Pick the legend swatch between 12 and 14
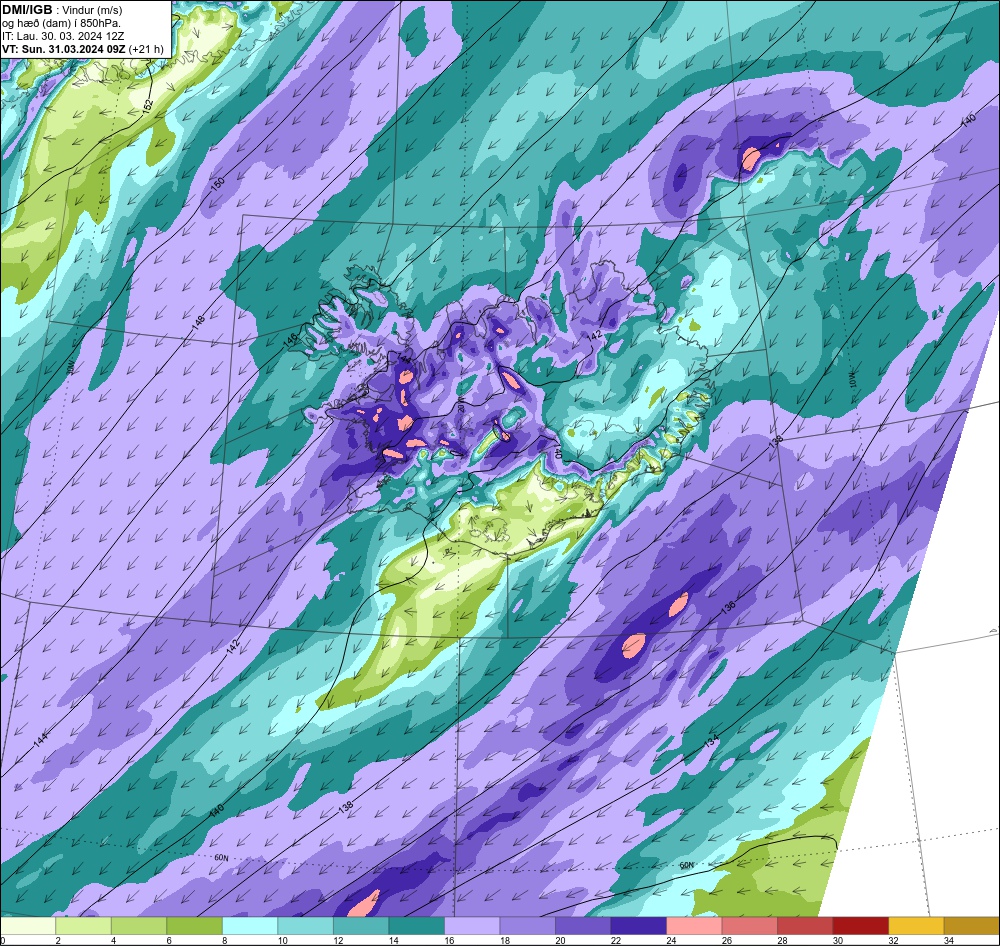 click(x=361, y=926)
